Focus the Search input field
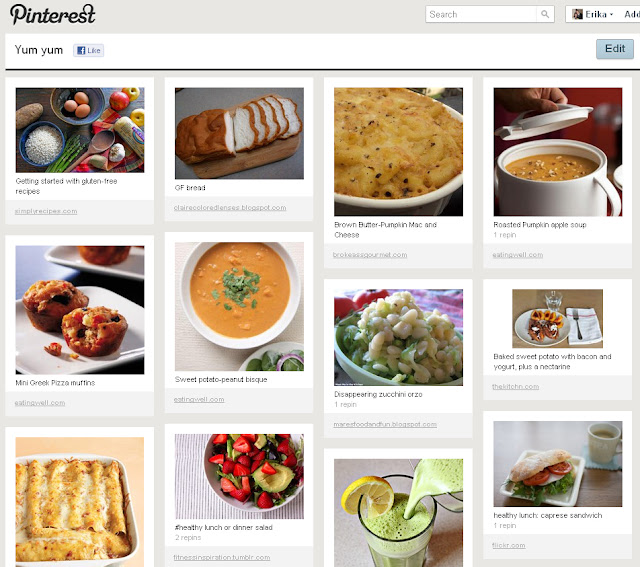 [x=481, y=14]
